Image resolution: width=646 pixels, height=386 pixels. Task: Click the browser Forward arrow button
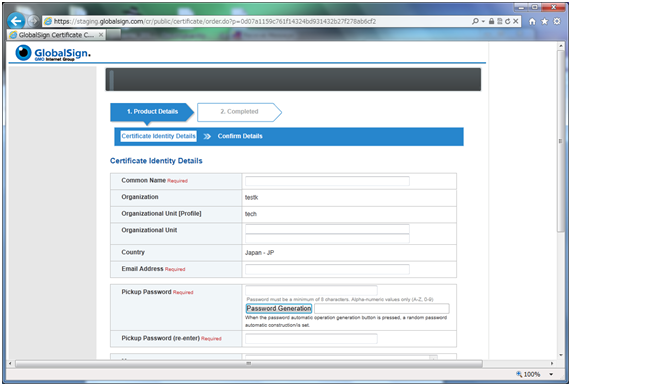pyautogui.click(x=33, y=21)
